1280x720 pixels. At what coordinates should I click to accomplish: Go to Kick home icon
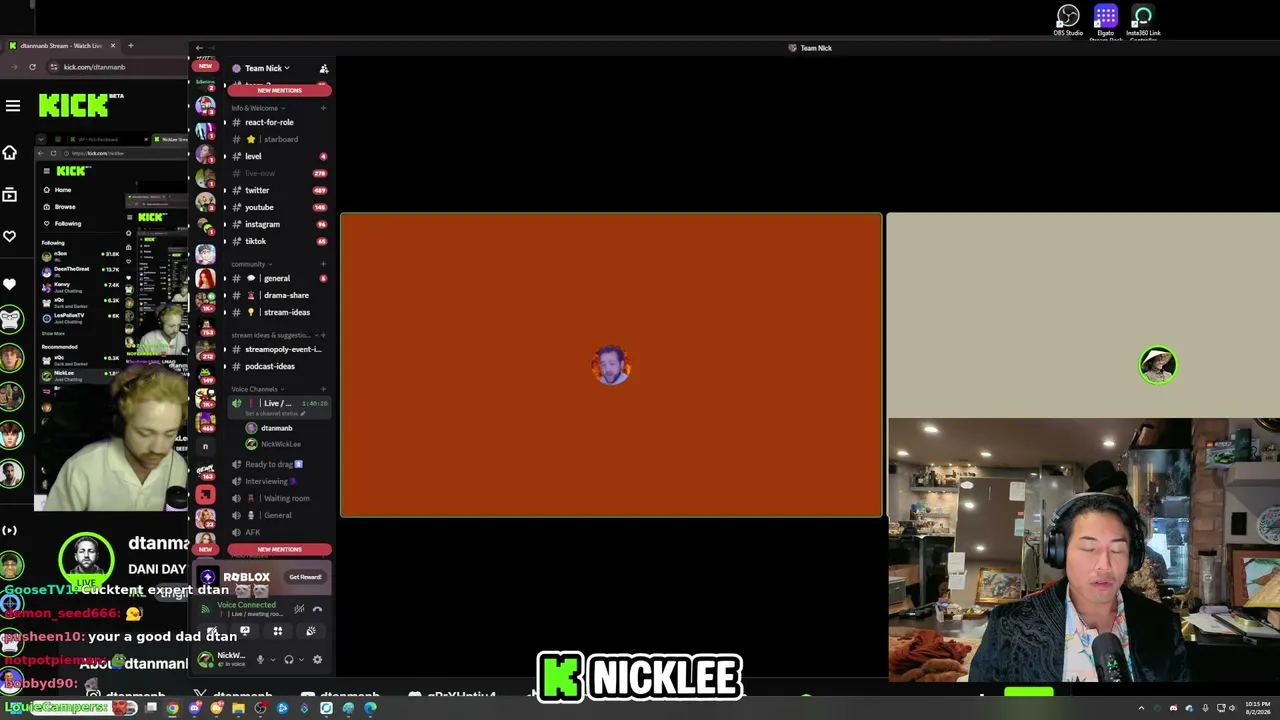coord(10,153)
